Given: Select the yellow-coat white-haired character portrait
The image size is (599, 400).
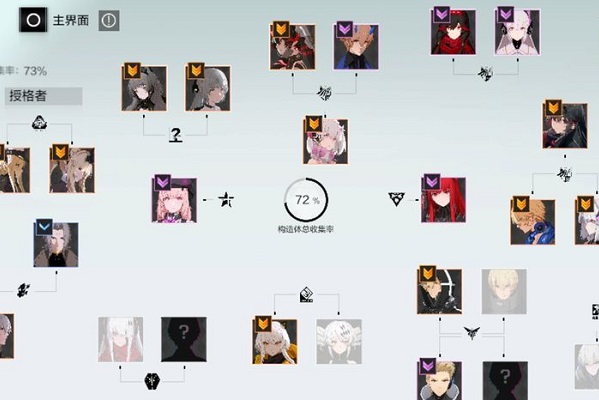Looking at the screenshot, I should (x=275, y=342).
